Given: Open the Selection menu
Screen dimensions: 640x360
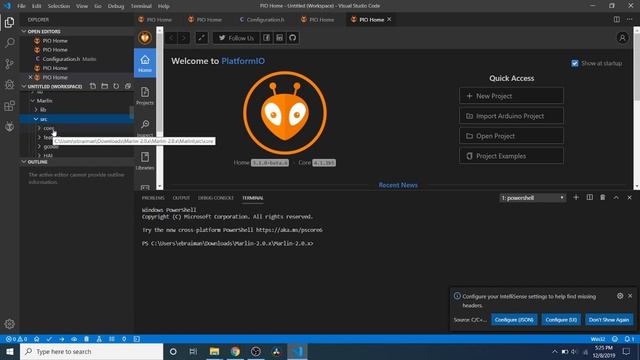Looking at the screenshot, I should click(x=59, y=6).
